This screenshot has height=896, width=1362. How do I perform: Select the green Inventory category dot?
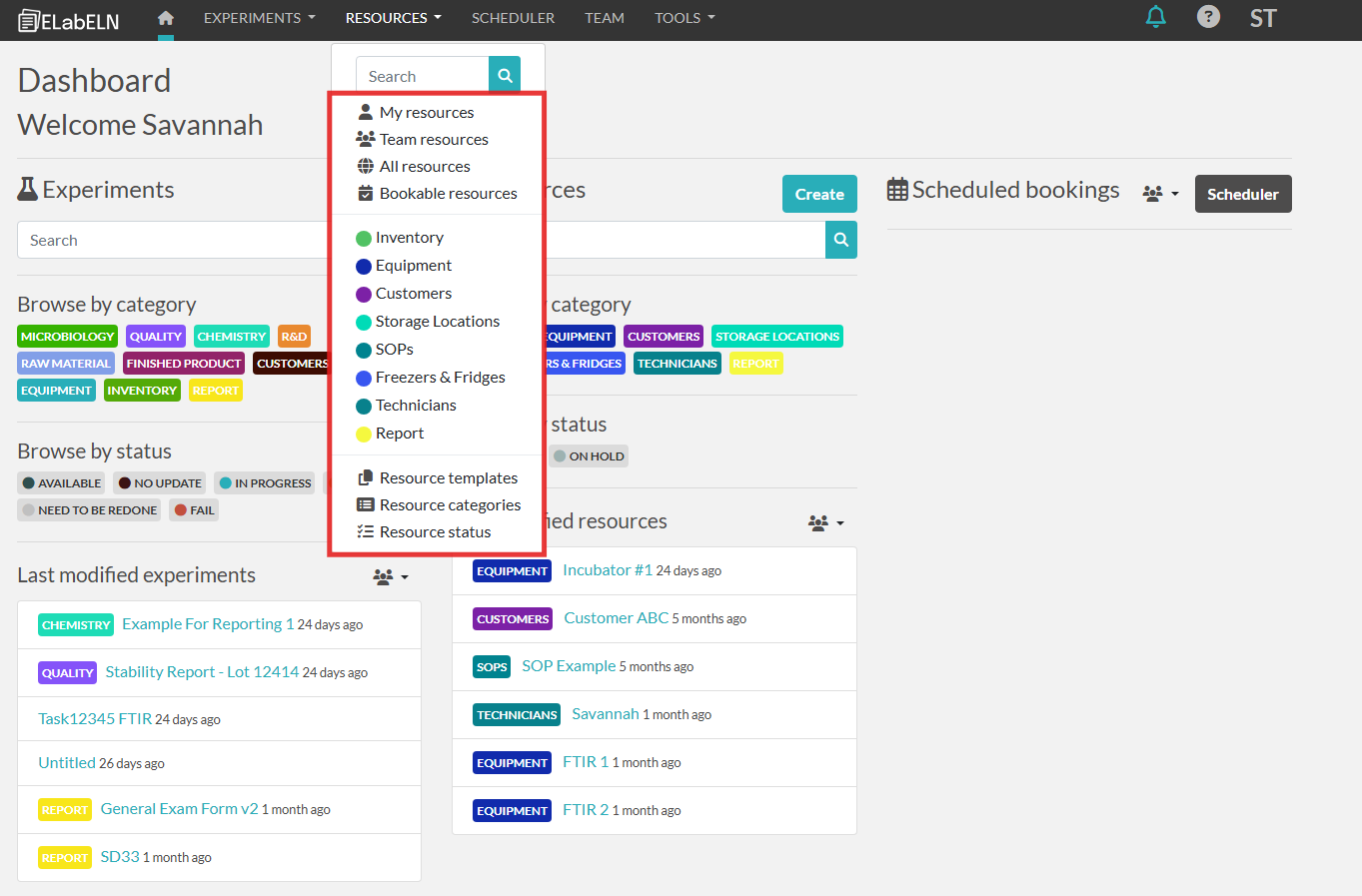(x=364, y=238)
